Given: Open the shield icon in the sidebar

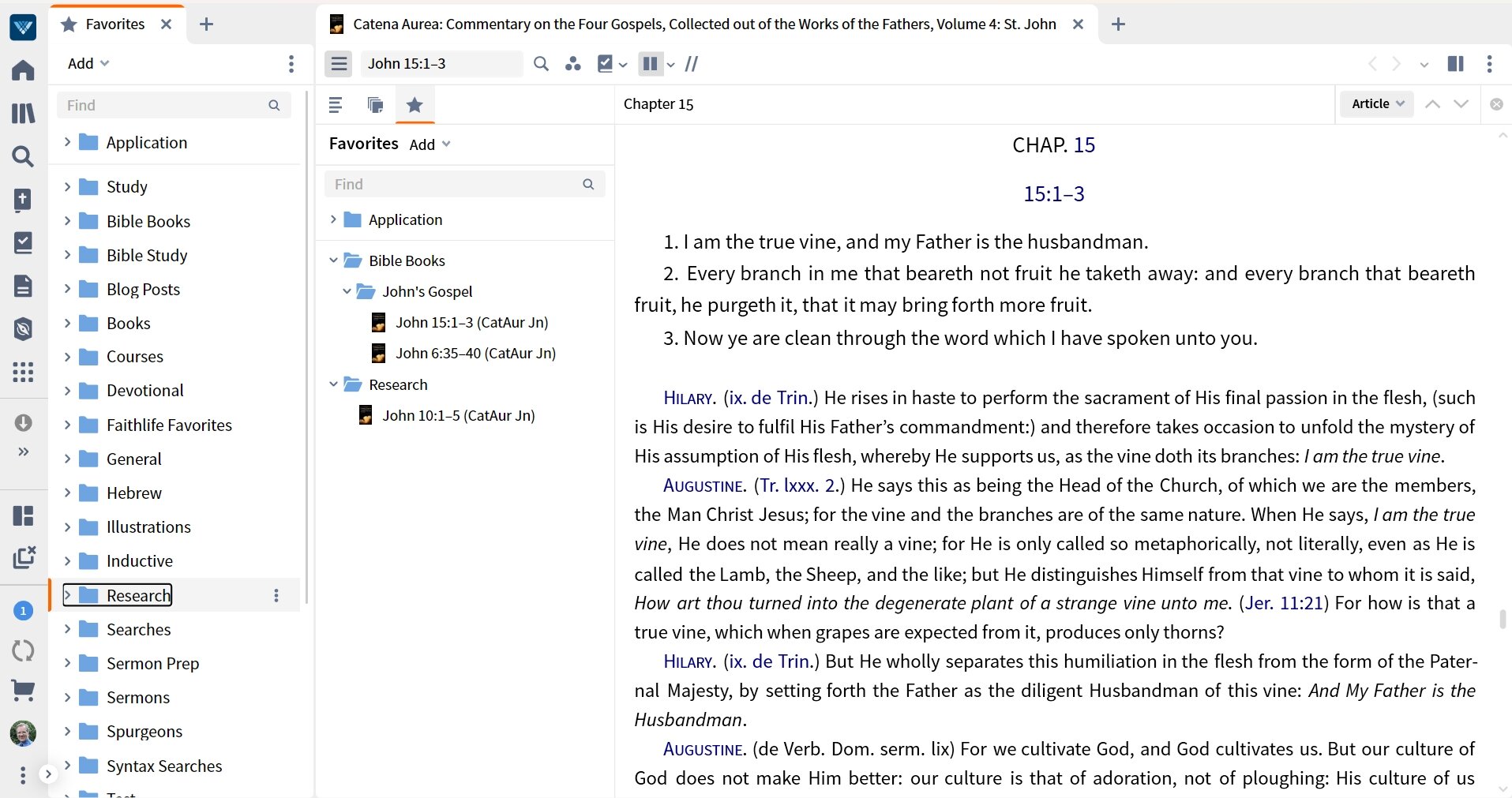Looking at the screenshot, I should click(x=23, y=328).
